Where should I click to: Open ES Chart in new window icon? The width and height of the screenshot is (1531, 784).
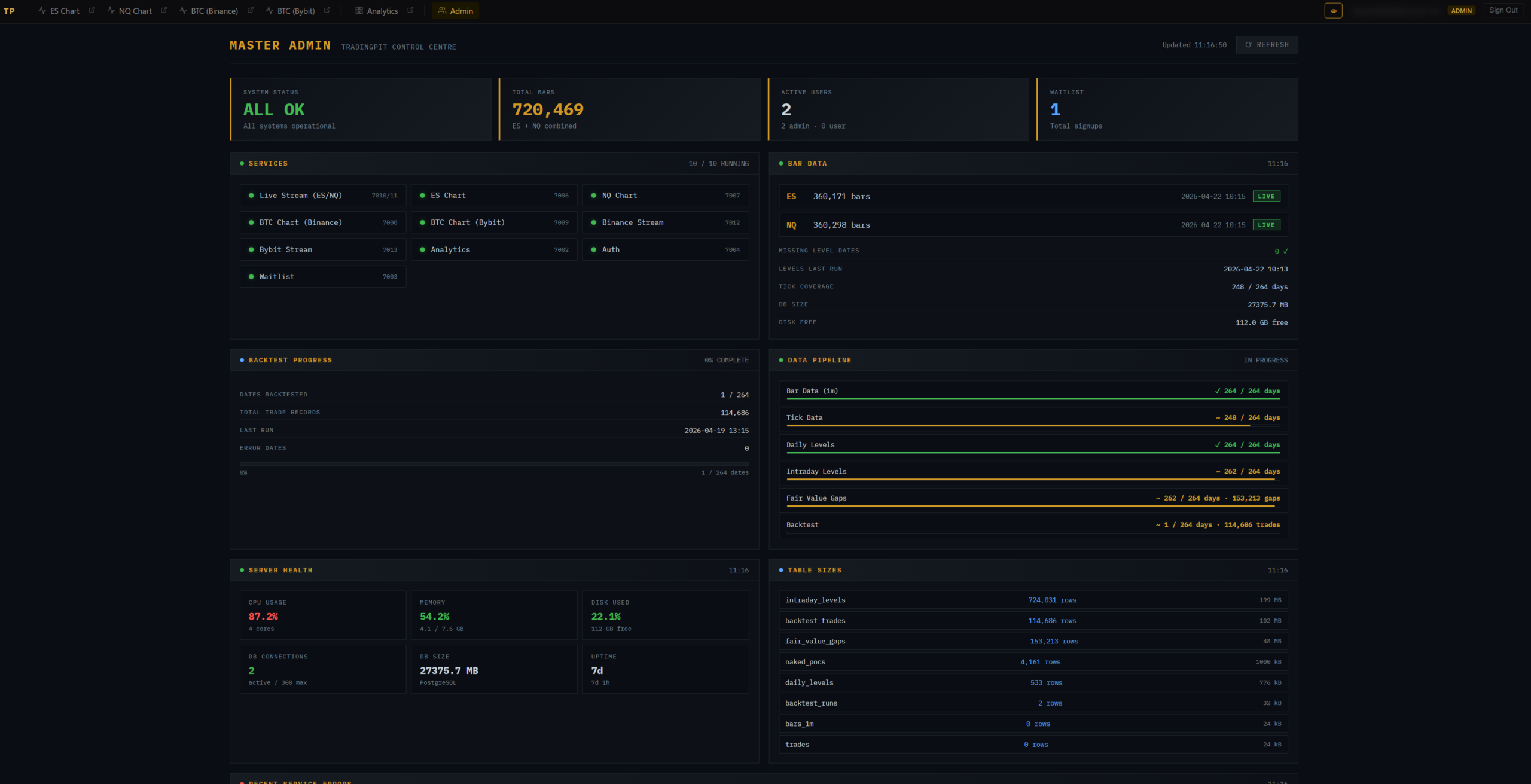click(92, 10)
